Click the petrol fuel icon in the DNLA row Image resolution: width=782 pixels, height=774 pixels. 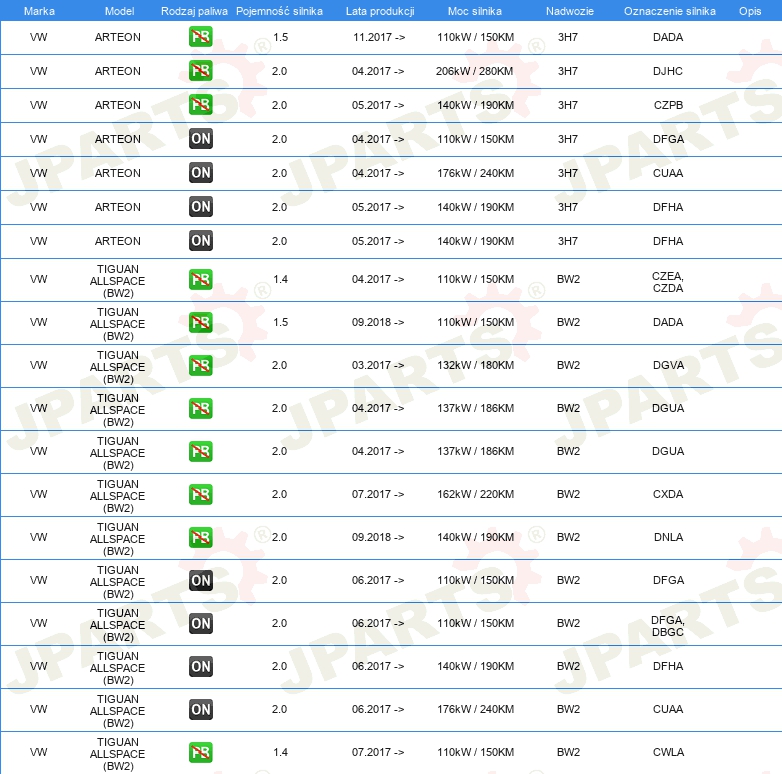[200, 537]
